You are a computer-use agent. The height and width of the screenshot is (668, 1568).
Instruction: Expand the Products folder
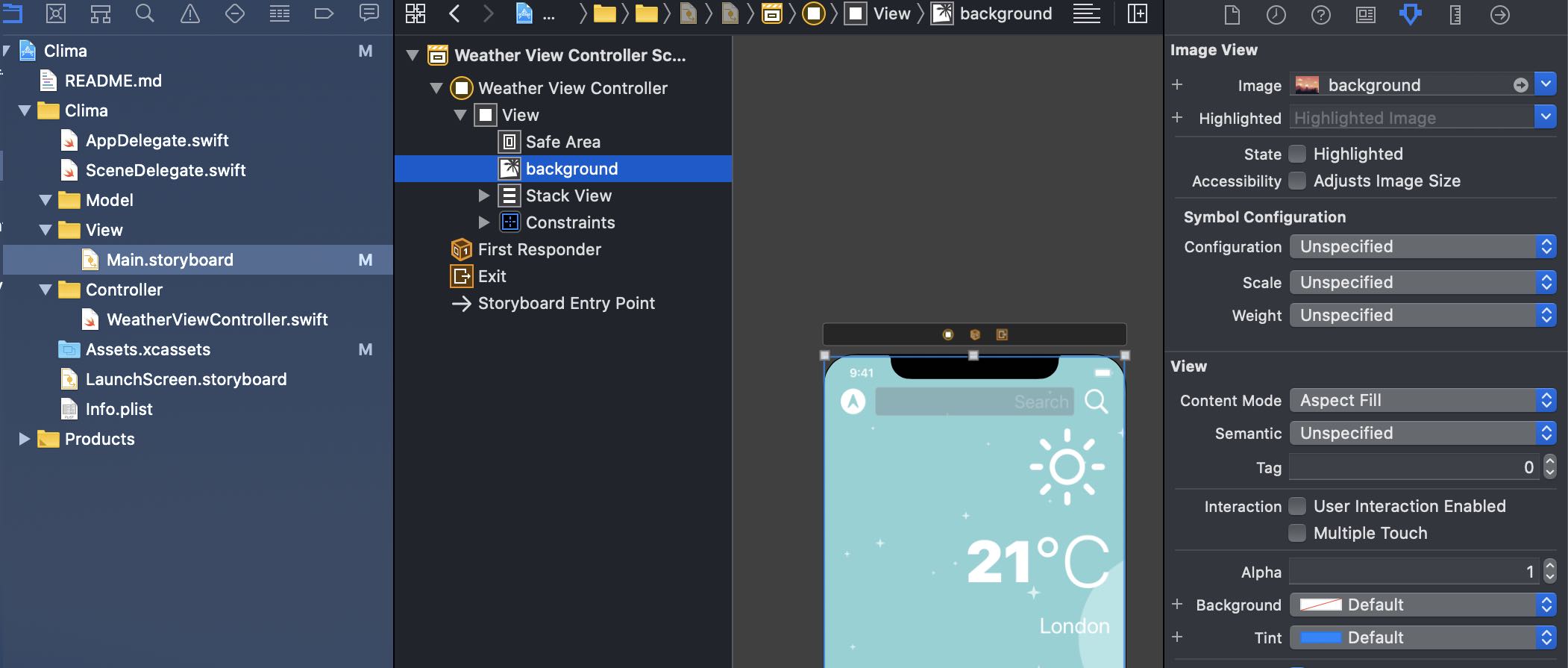[x=25, y=439]
